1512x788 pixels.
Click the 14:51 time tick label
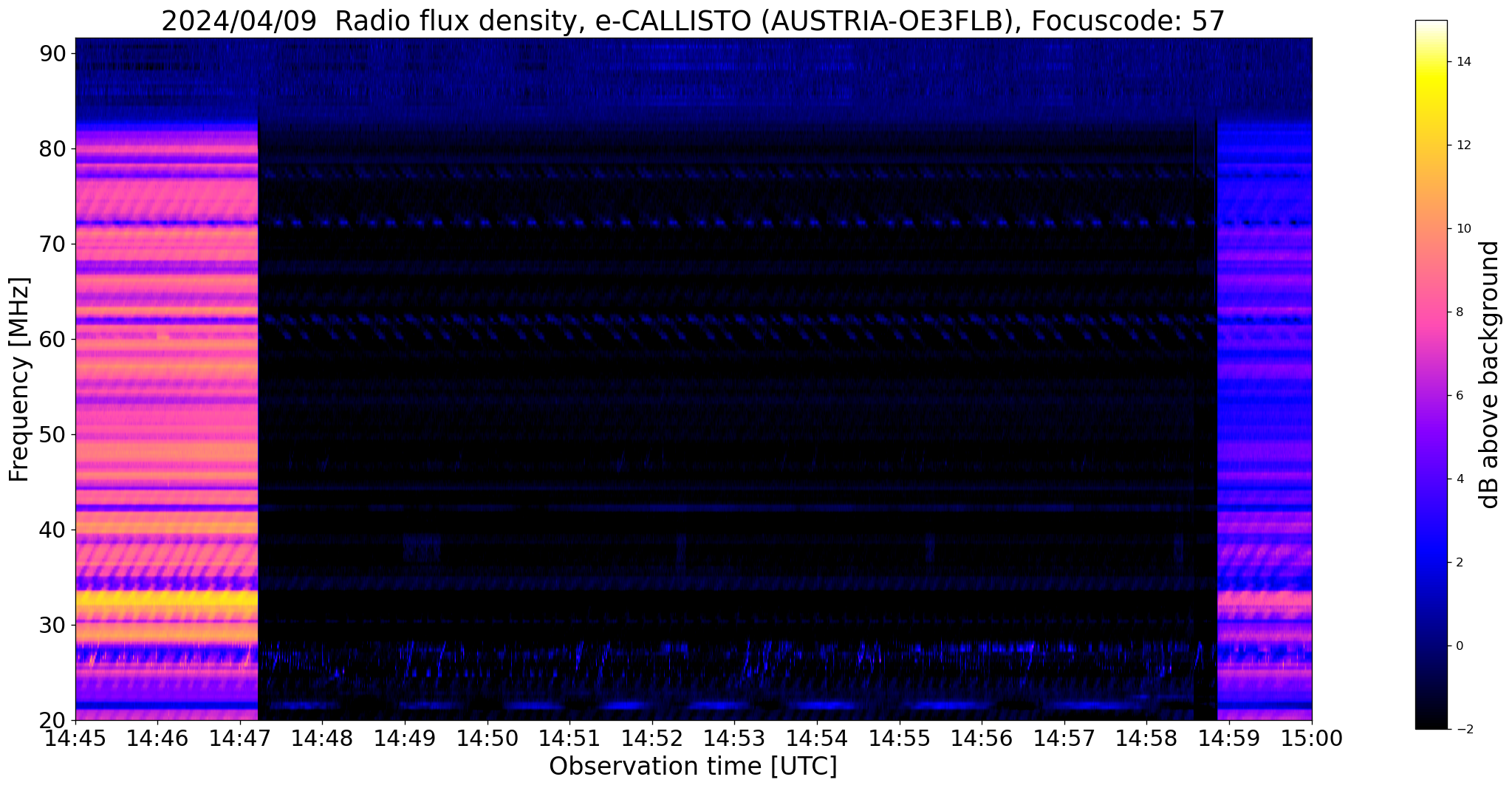point(569,738)
